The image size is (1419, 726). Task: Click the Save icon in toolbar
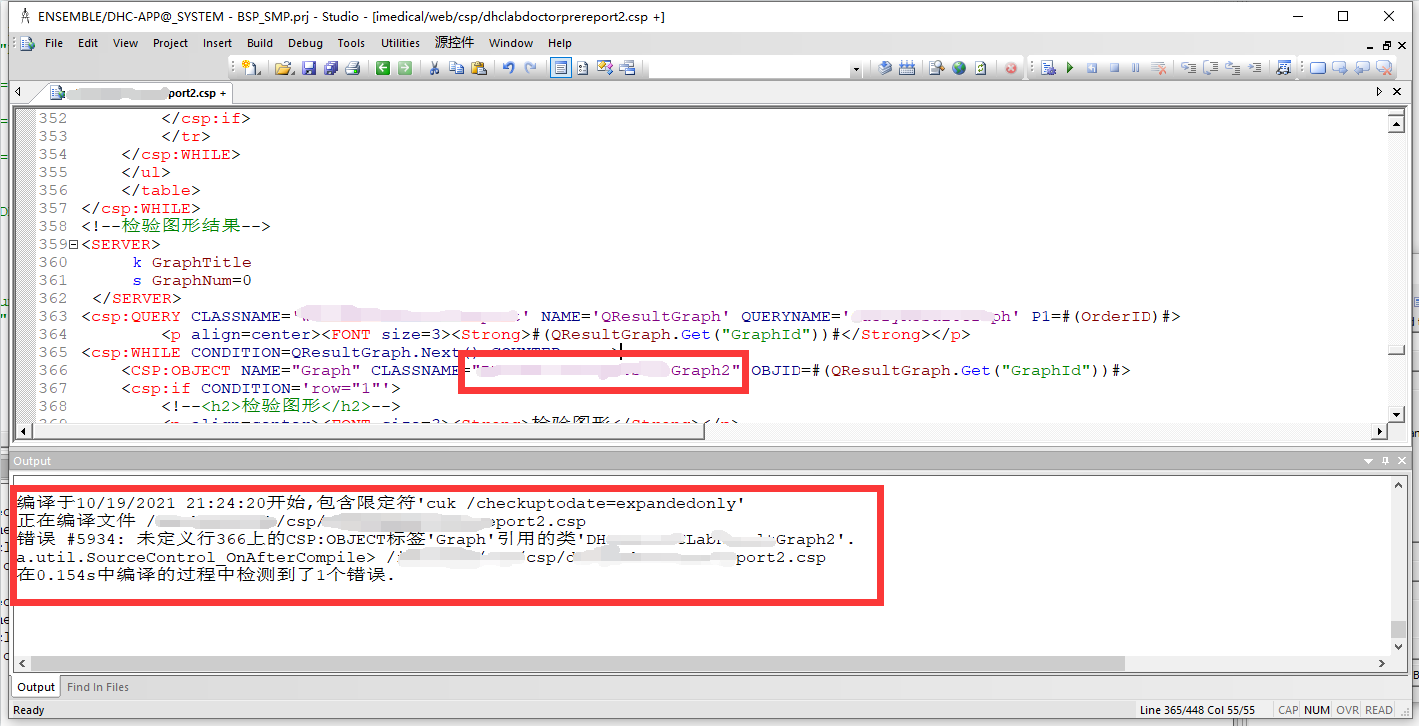pos(308,68)
